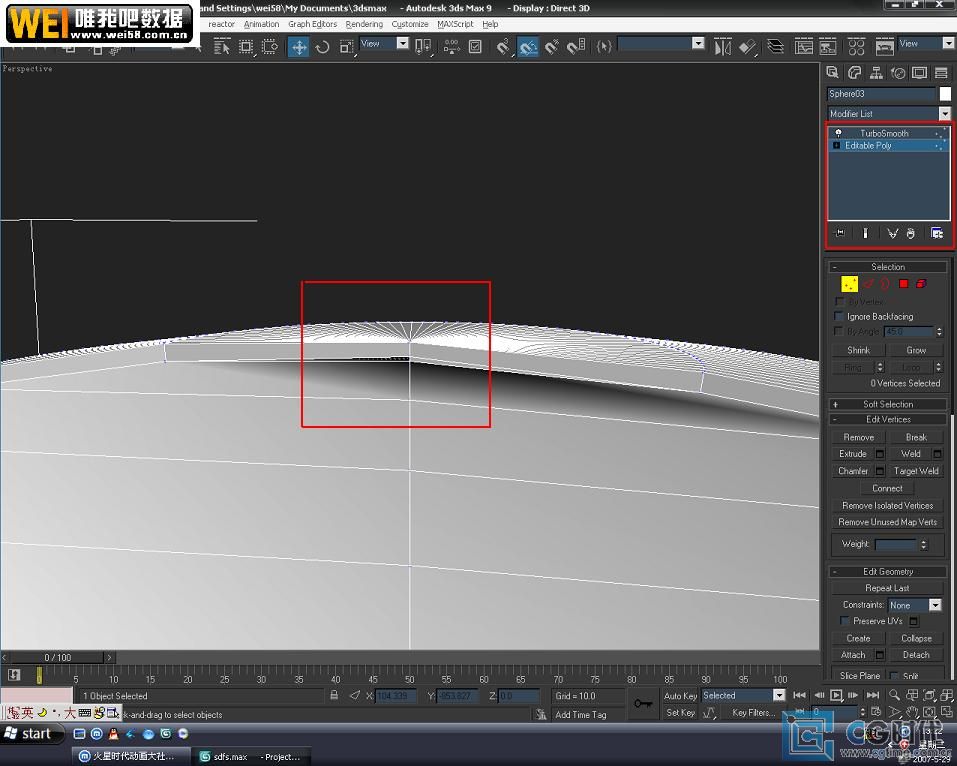Switch to the Create panel
This screenshot has height=766, width=957.
tap(832, 73)
